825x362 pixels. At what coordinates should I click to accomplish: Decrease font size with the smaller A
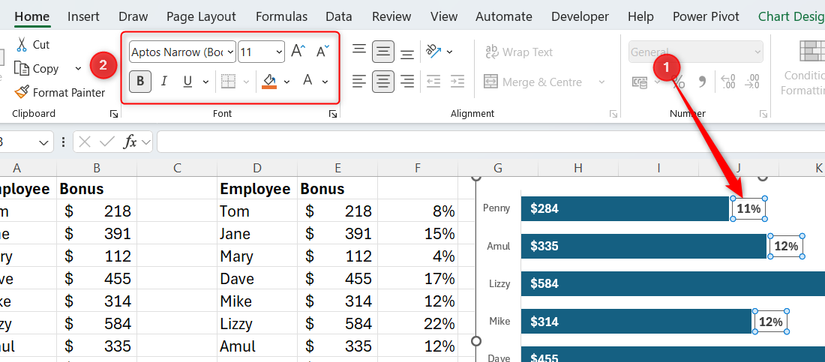(x=323, y=52)
